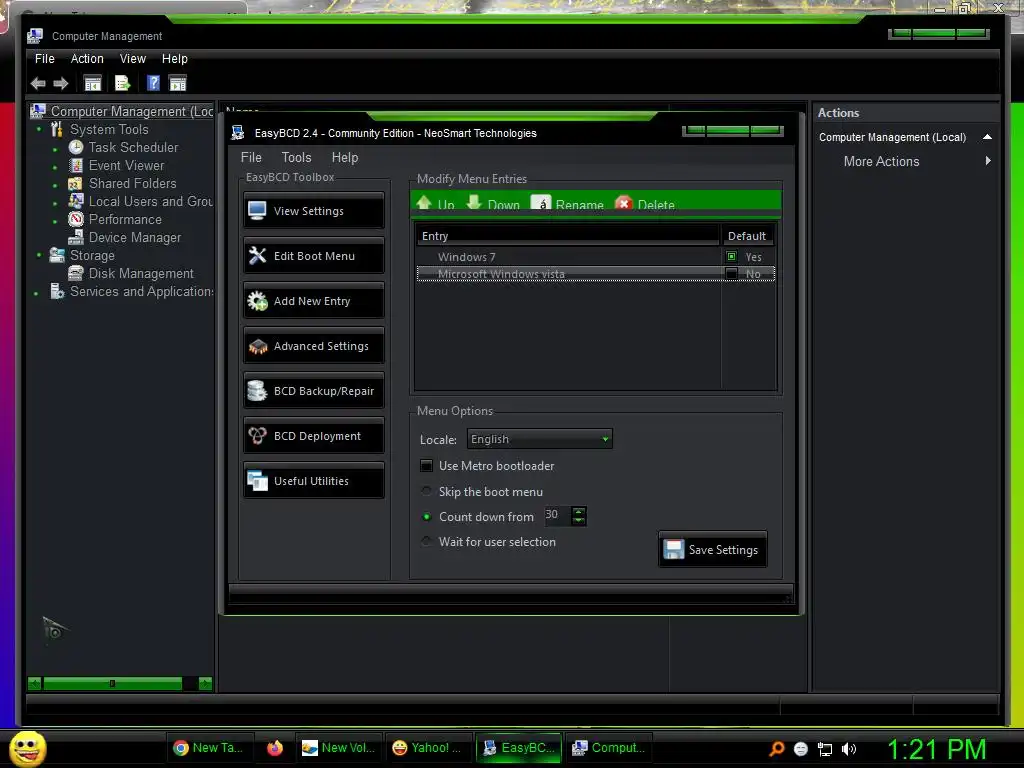Toggle Default checkbox for Microsoft Windows vista

[x=731, y=274]
